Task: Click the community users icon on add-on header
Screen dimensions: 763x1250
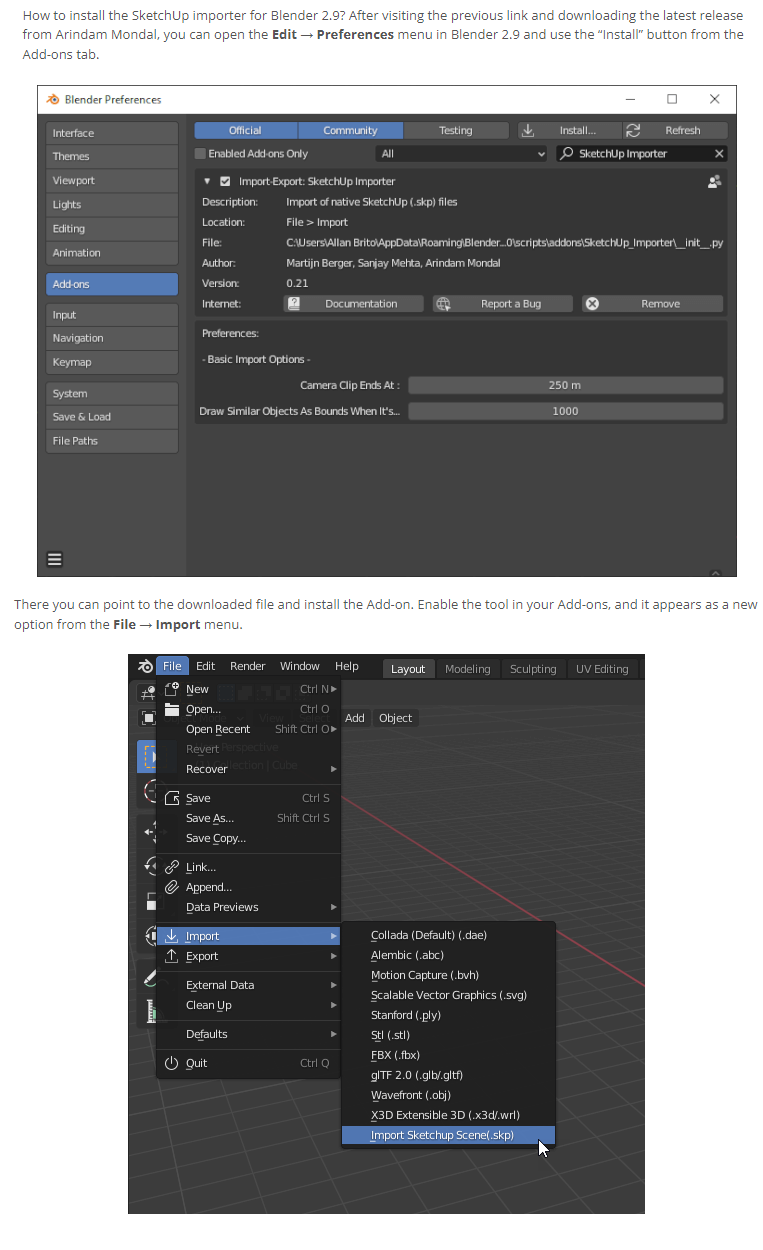Action: click(x=714, y=181)
